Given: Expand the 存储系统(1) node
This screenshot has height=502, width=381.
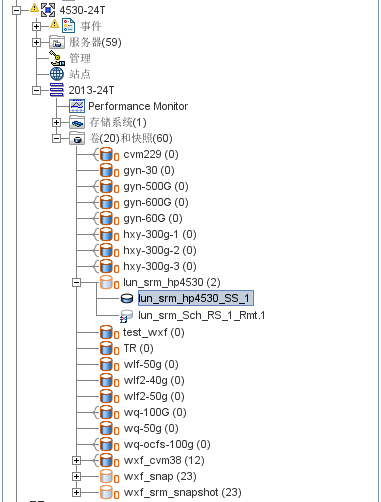Looking at the screenshot, I should click(56, 122).
